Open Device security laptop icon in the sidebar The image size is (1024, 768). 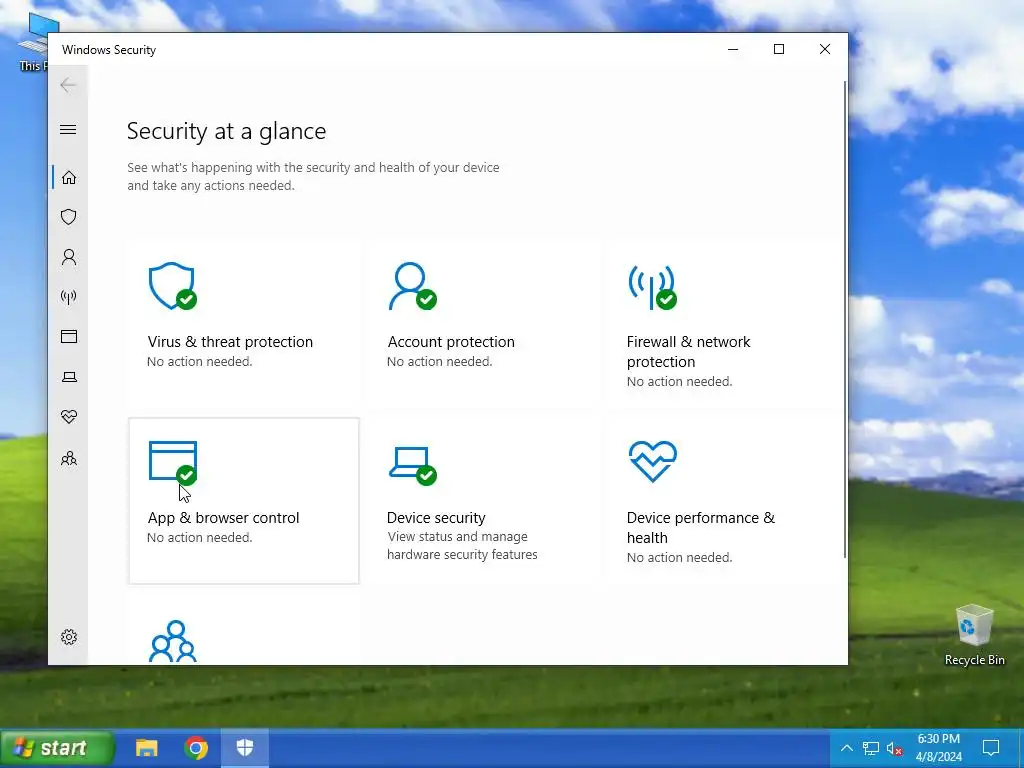pos(69,377)
